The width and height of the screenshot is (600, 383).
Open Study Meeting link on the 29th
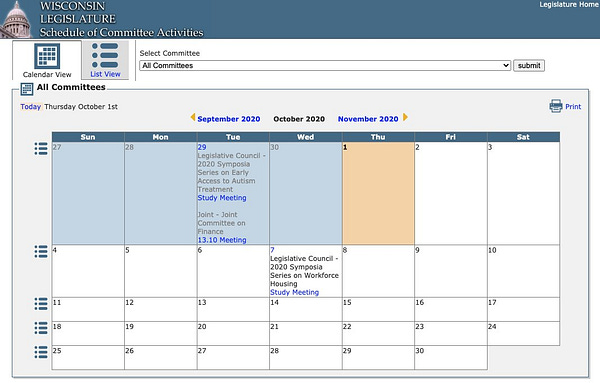coord(222,198)
